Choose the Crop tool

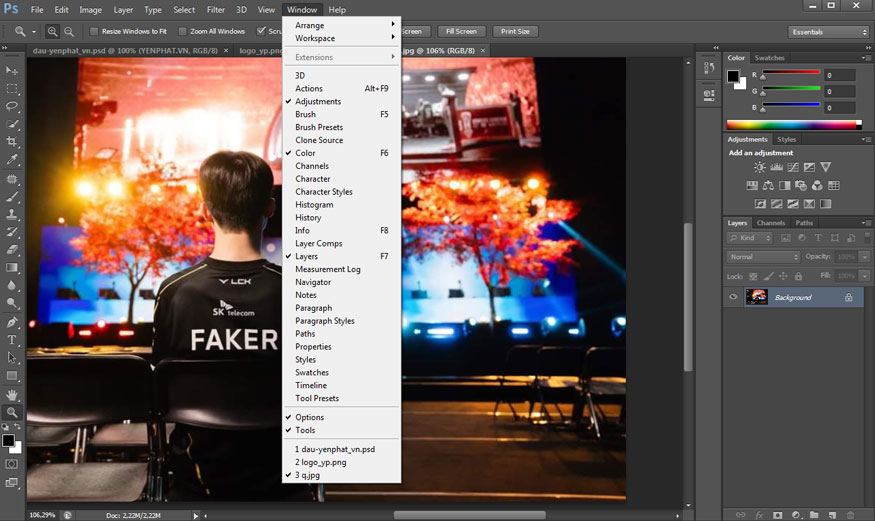12,142
